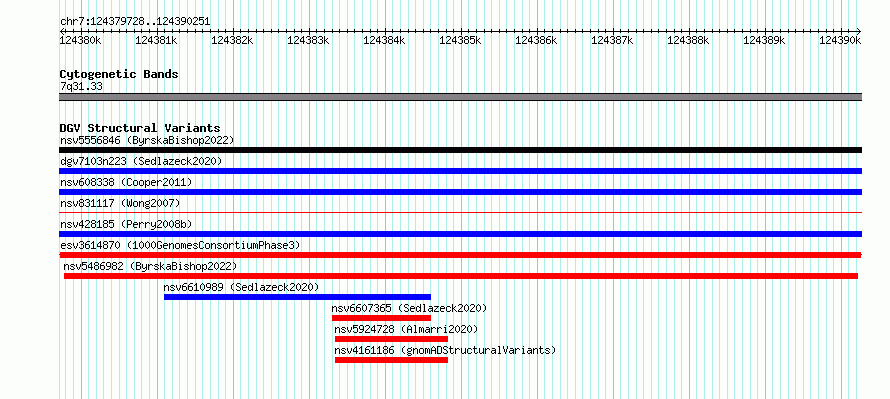
Task: Click the Cytogenetic Bands track title
Action: tap(119, 74)
